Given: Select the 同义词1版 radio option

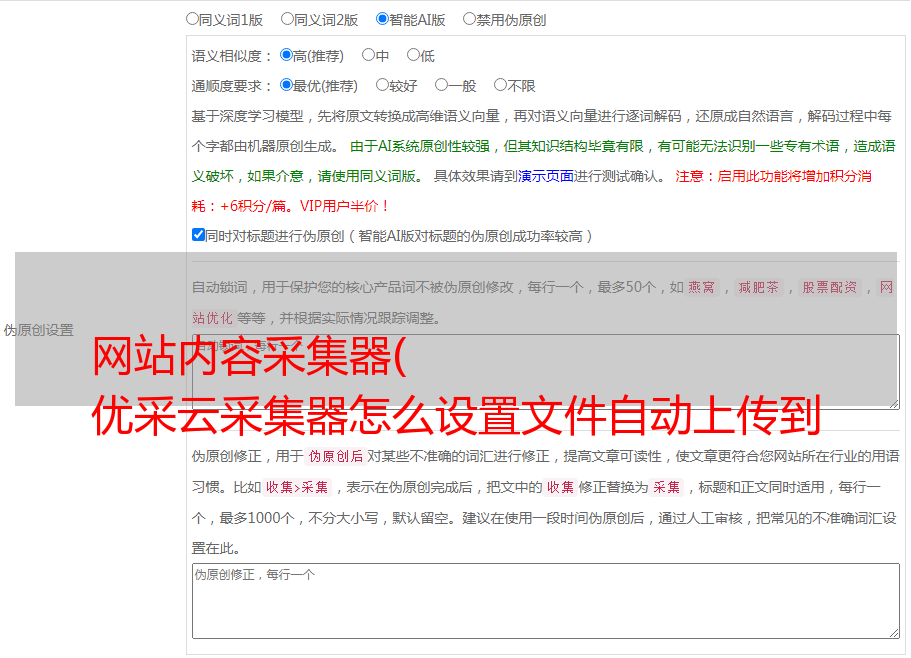Looking at the screenshot, I should (x=192, y=19).
